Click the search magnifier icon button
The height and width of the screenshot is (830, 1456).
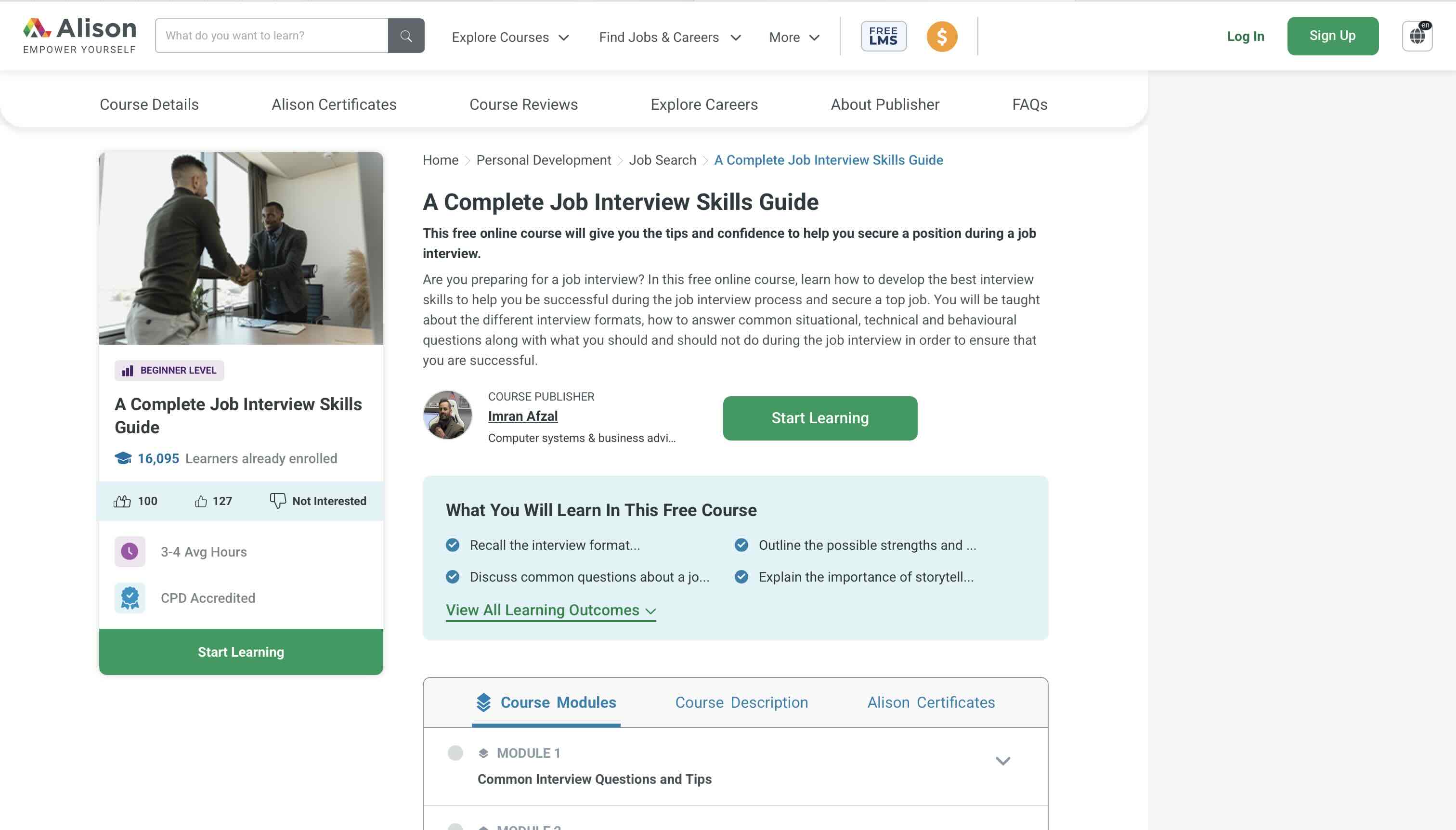click(x=406, y=36)
